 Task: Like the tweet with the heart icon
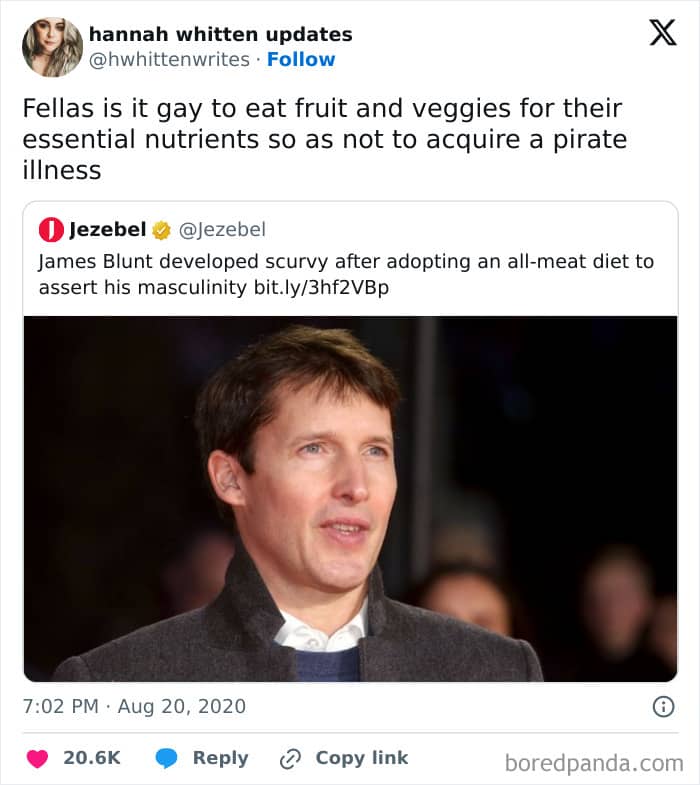[37, 758]
